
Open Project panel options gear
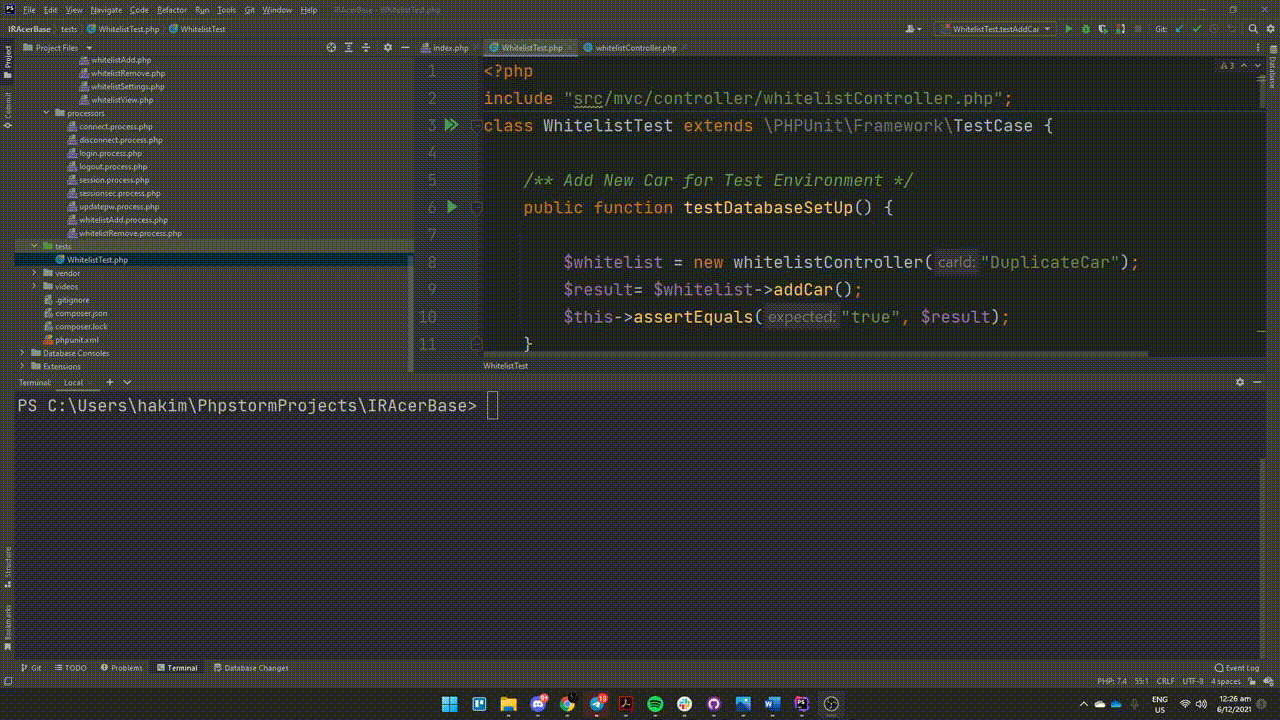tap(388, 47)
